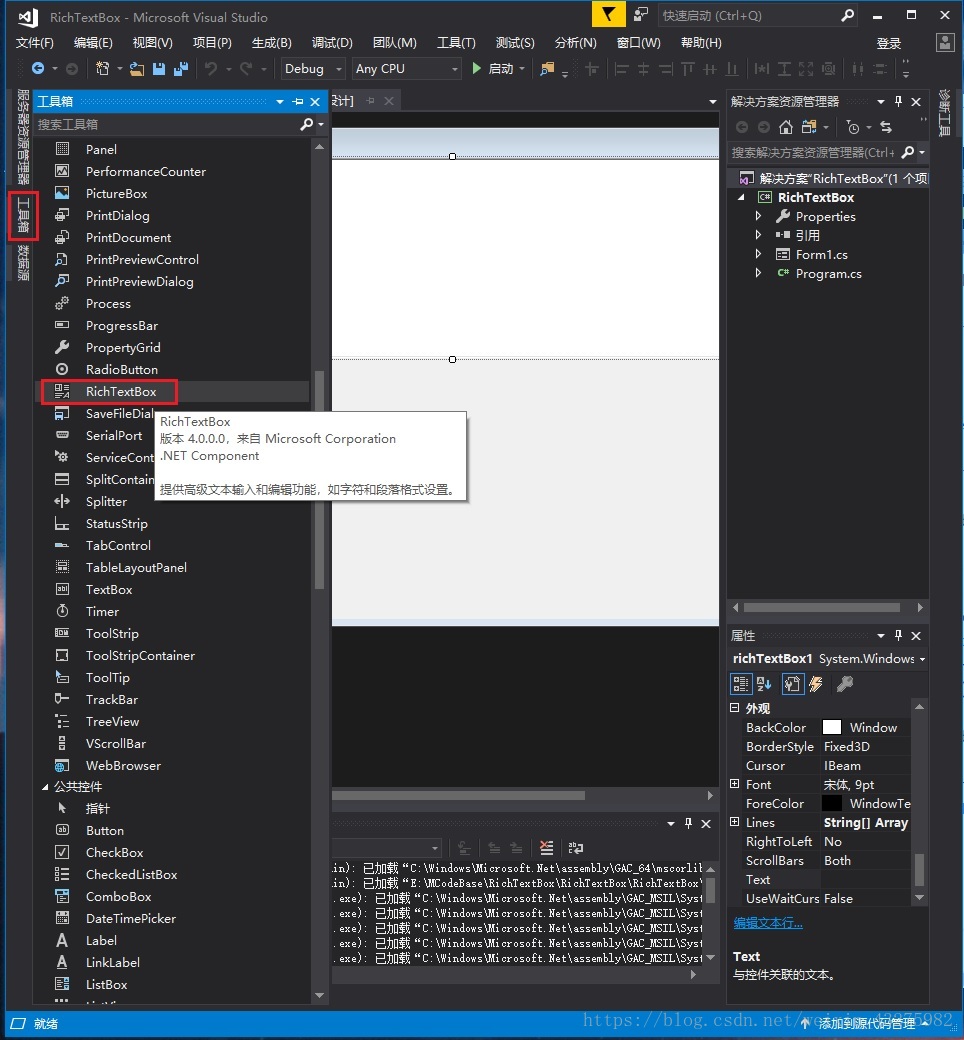Viewport: 964px width, 1040px height.
Task: Collapse the 公共控件 toolbox group
Action: [x=45, y=787]
